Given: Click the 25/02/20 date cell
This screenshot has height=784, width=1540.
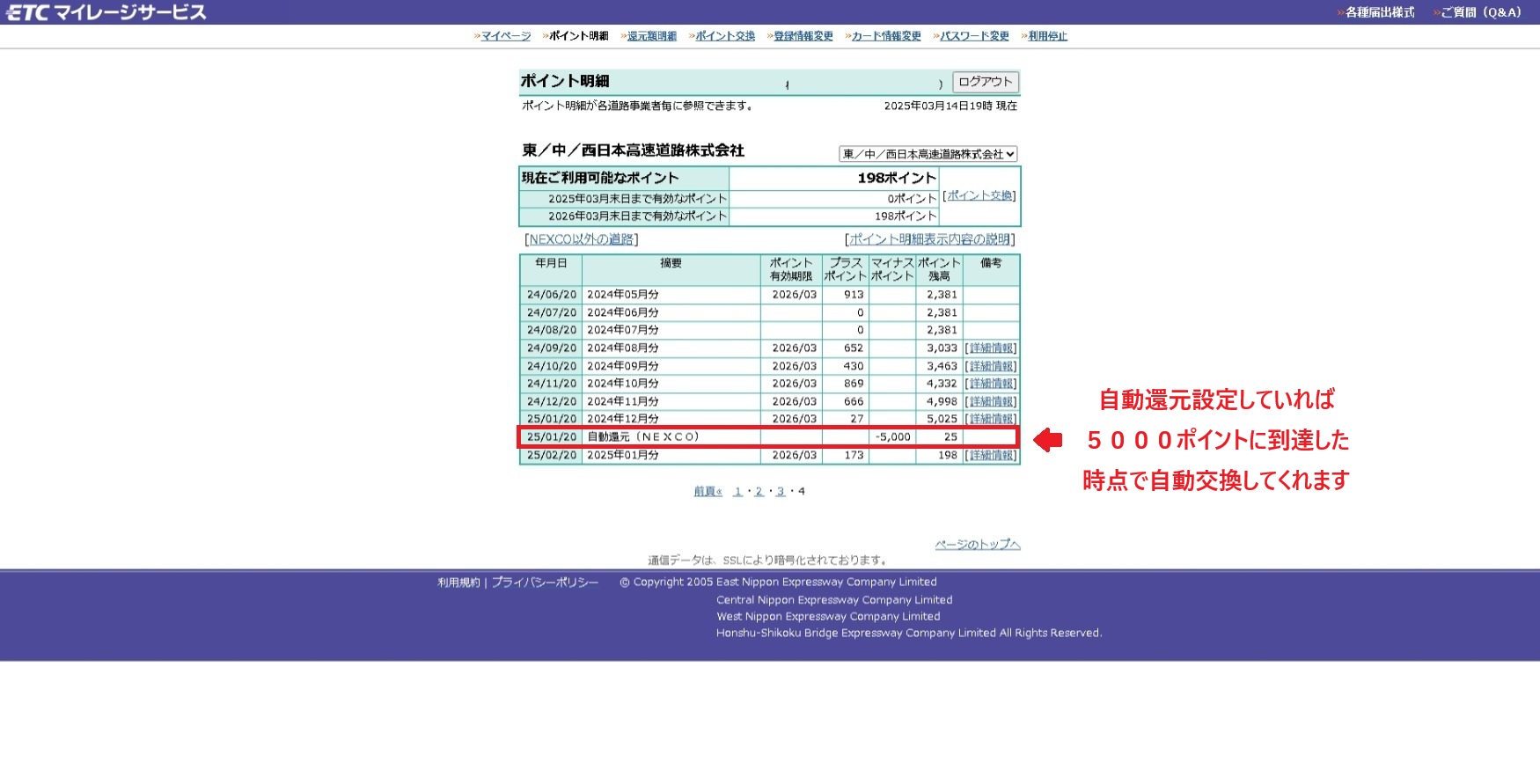Looking at the screenshot, I should point(552,455).
